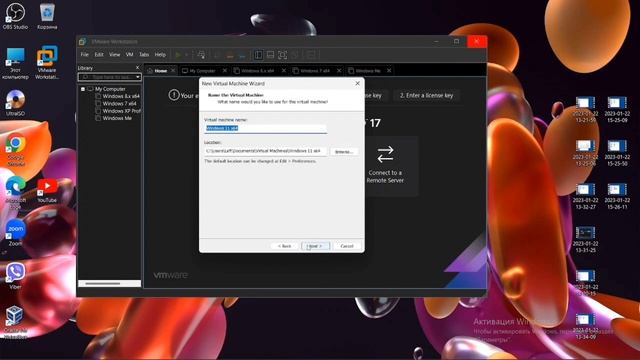Image resolution: width=640 pixels, height=360 pixels.
Task: Close the Windows 7 x64 tab
Action: (339, 71)
